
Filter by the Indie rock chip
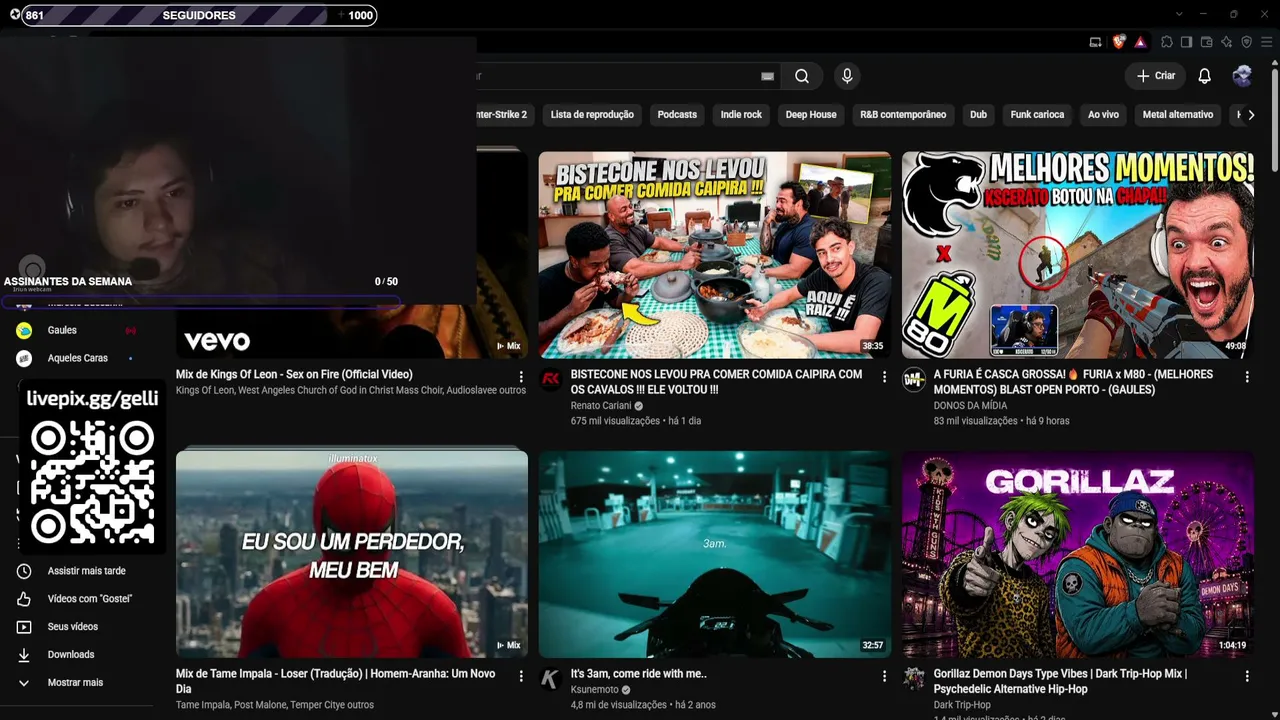pyautogui.click(x=741, y=115)
